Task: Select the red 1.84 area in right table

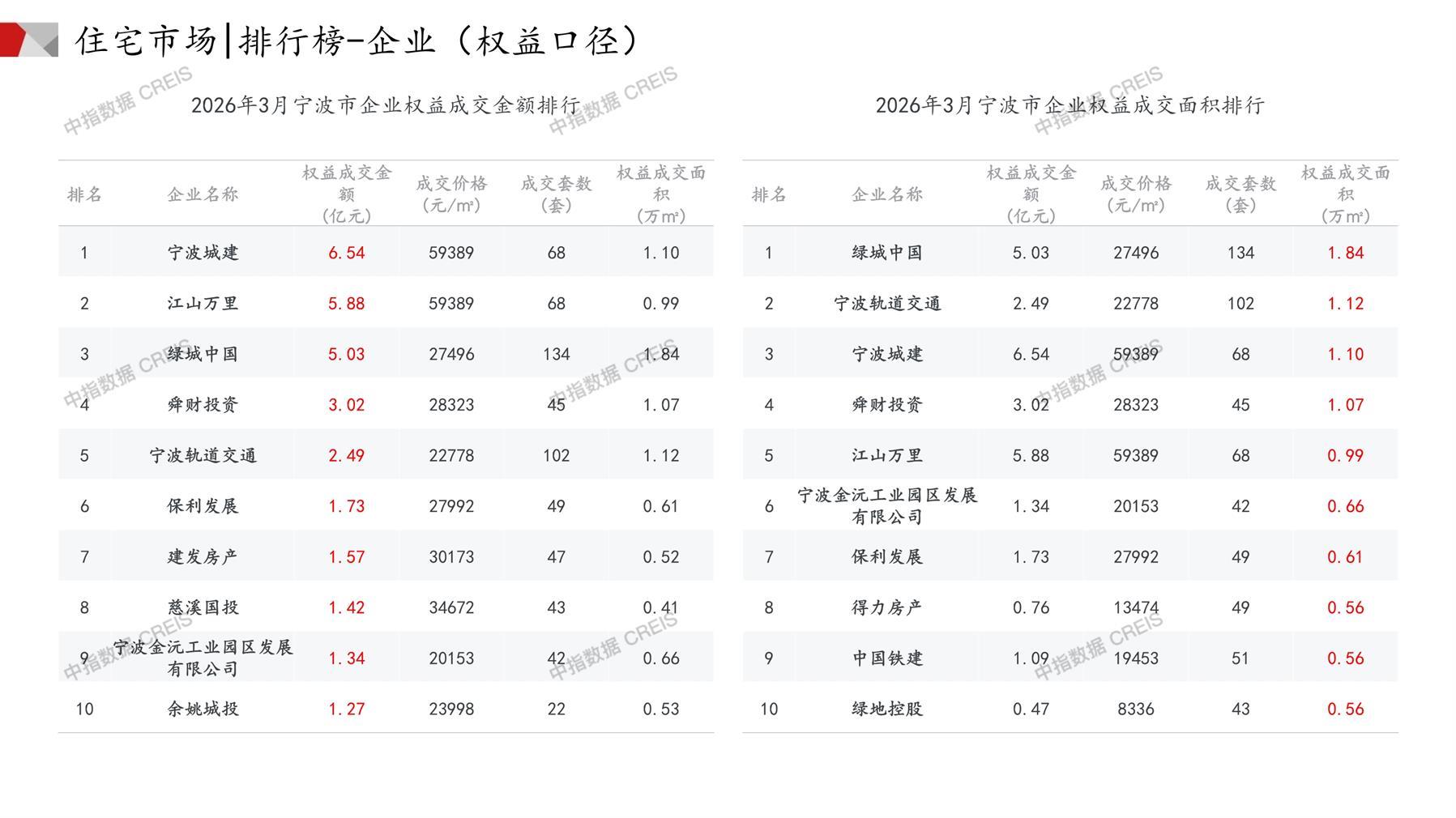Action: pos(1345,253)
